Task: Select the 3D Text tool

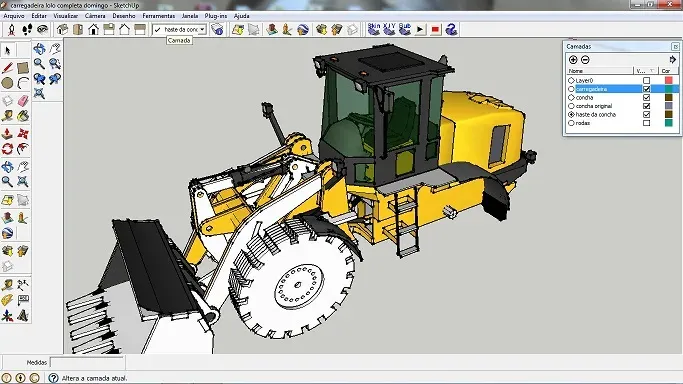Action: pyautogui.click(x=23, y=316)
